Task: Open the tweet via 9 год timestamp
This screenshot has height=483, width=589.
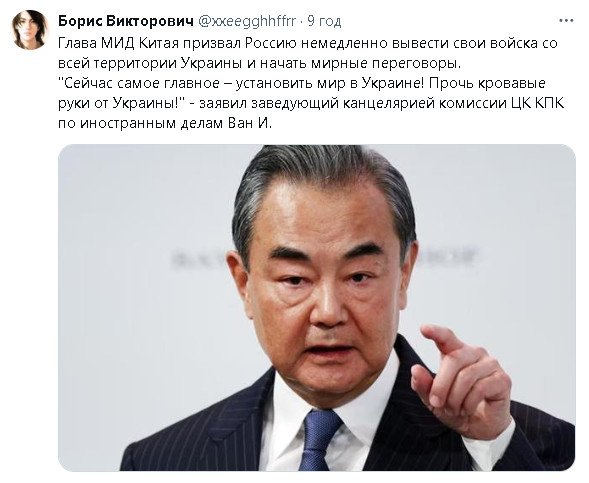Action: click(x=324, y=21)
